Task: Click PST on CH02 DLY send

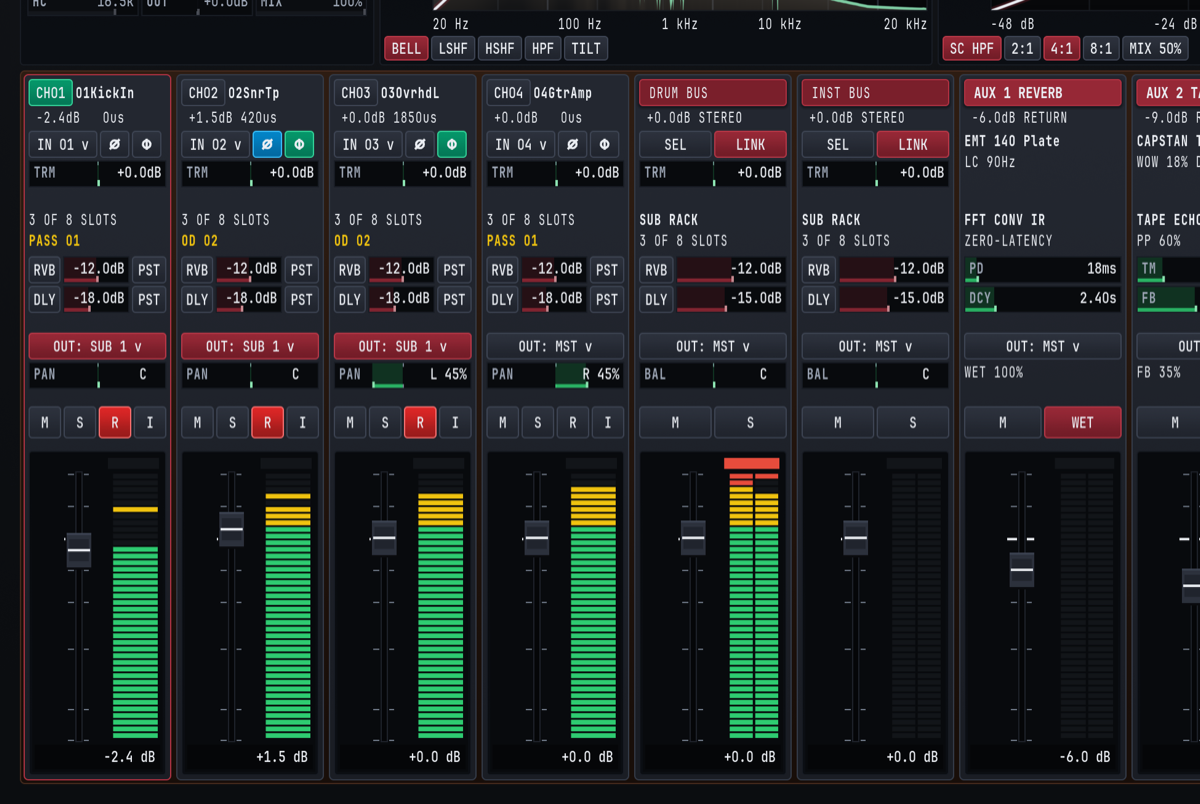Action: [x=301, y=299]
